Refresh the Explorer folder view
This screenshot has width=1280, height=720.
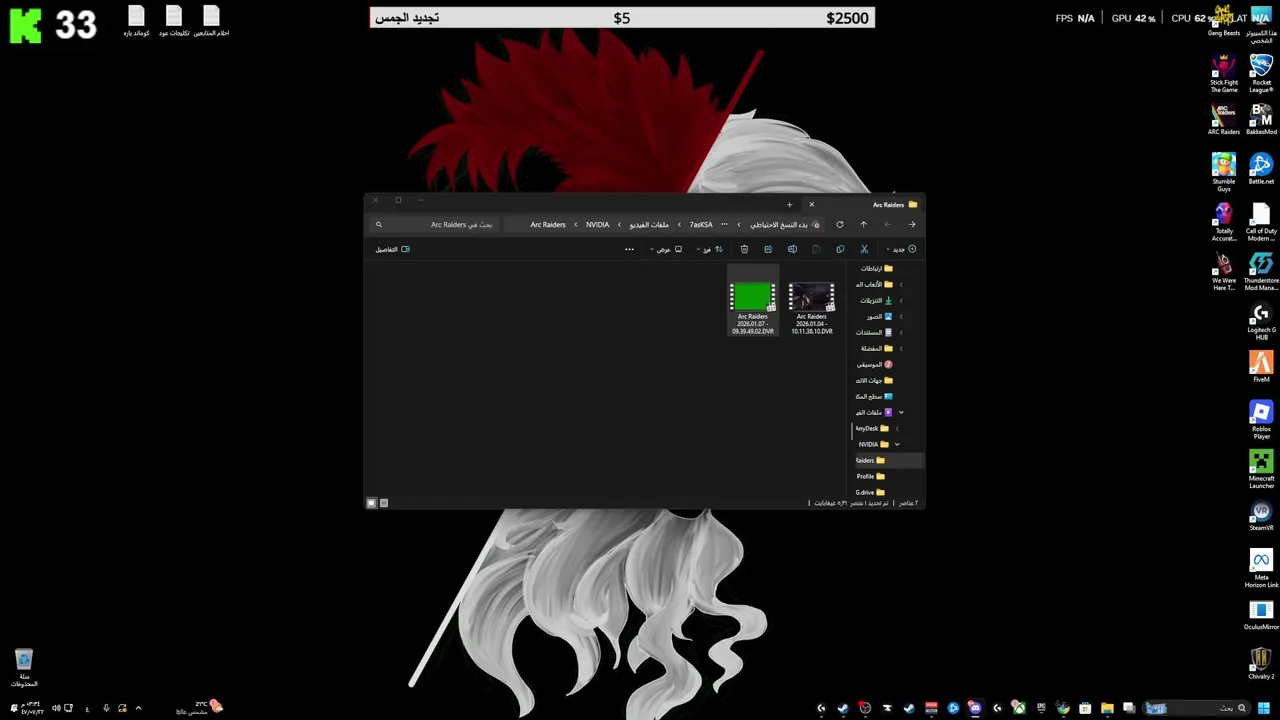(x=840, y=225)
